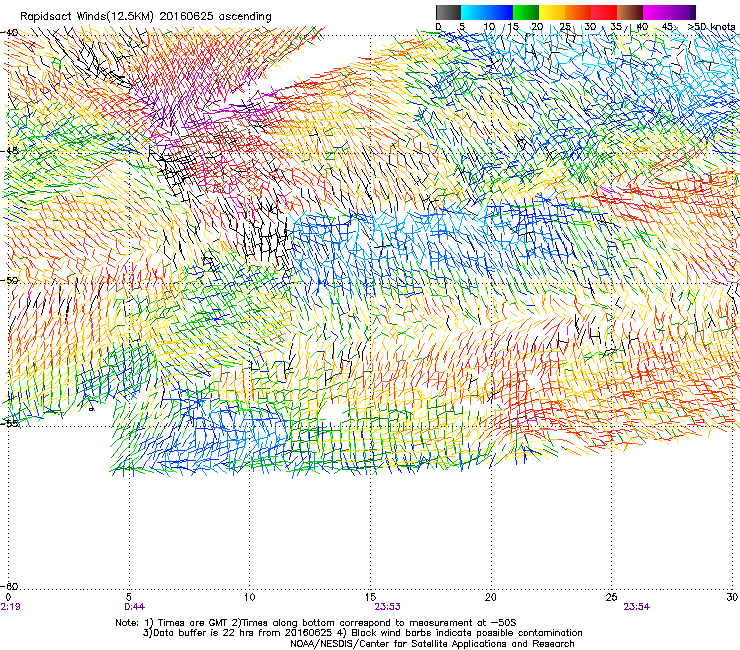Click the purple '23:53' measurement time
This screenshot has width=740, height=650.
tap(387, 607)
